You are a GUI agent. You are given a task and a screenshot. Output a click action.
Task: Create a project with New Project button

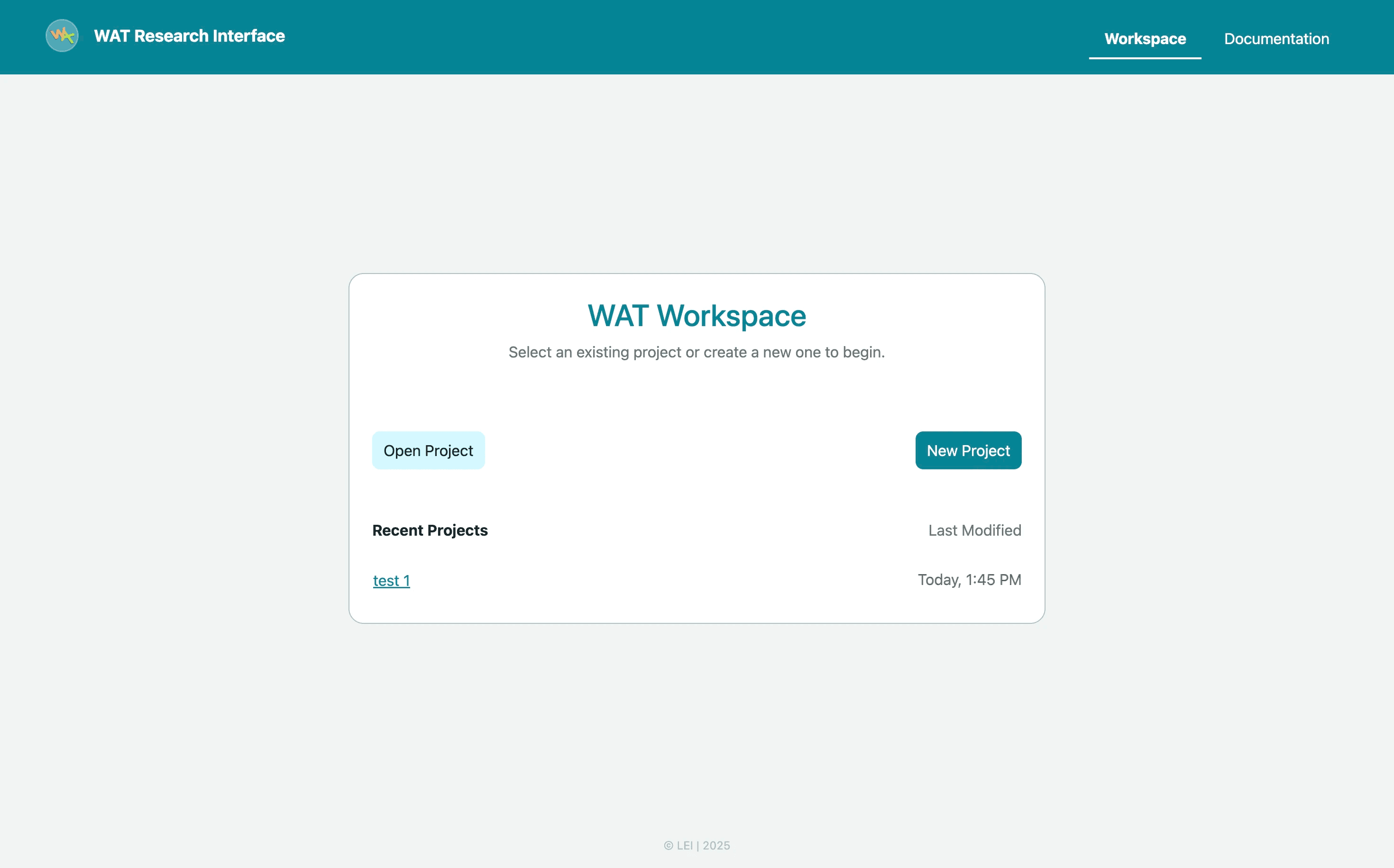point(967,451)
